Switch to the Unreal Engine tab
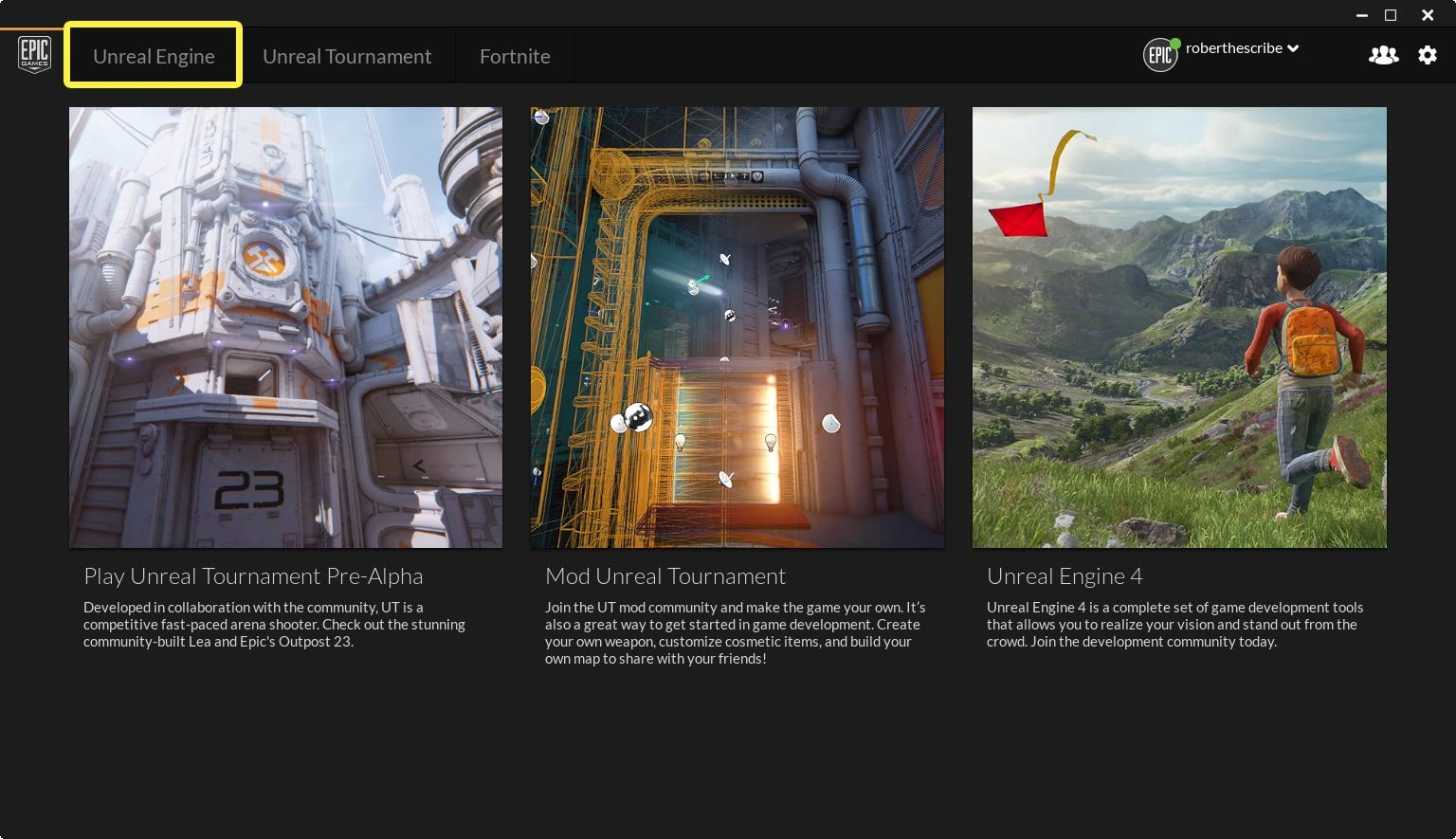 (x=154, y=56)
